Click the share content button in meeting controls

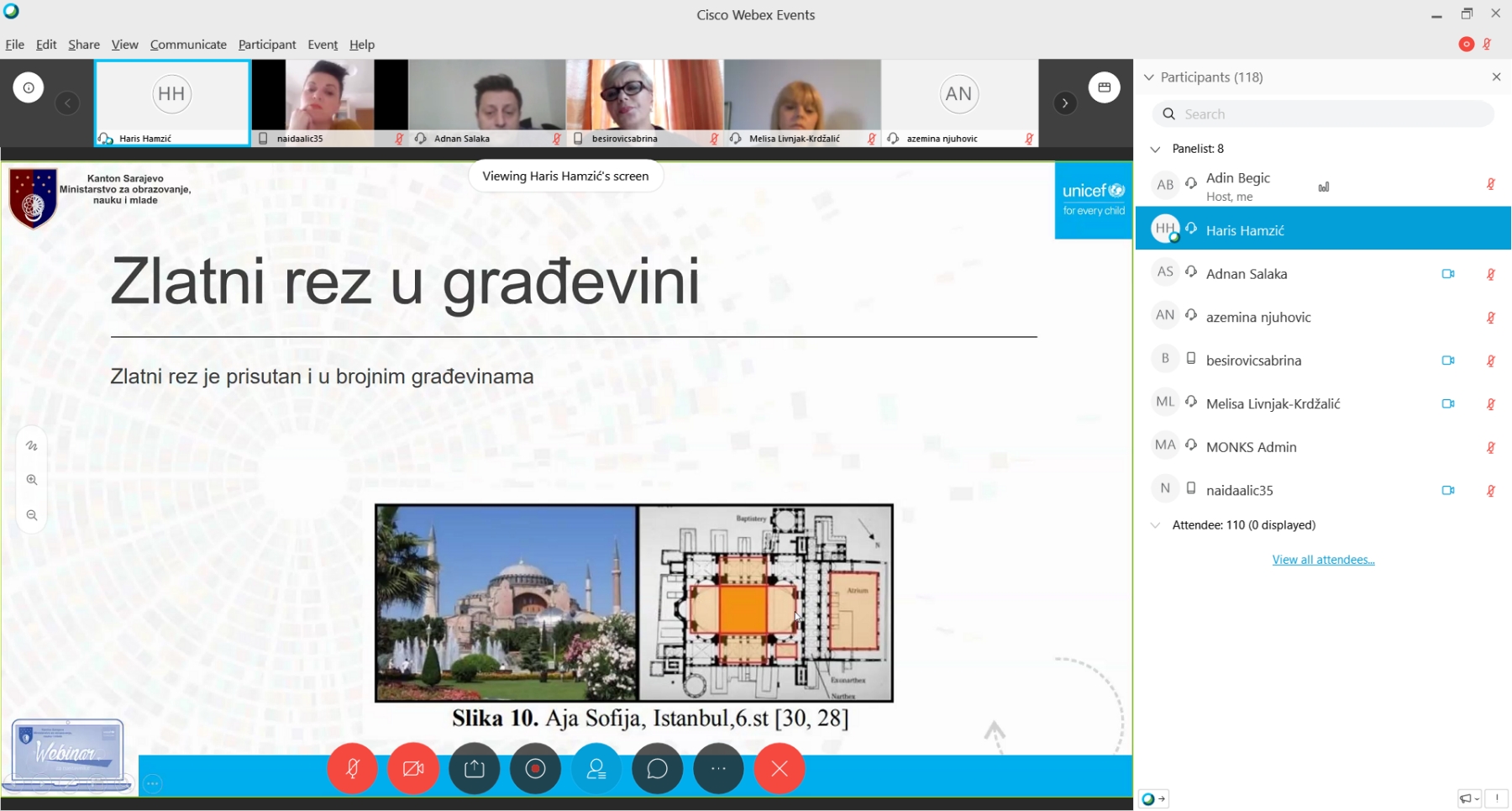click(x=475, y=768)
